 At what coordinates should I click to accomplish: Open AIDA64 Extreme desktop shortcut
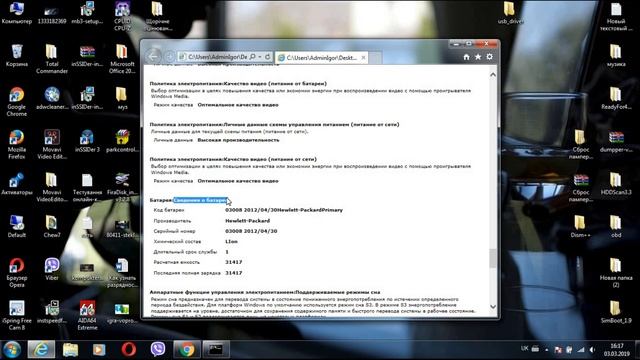87,316
